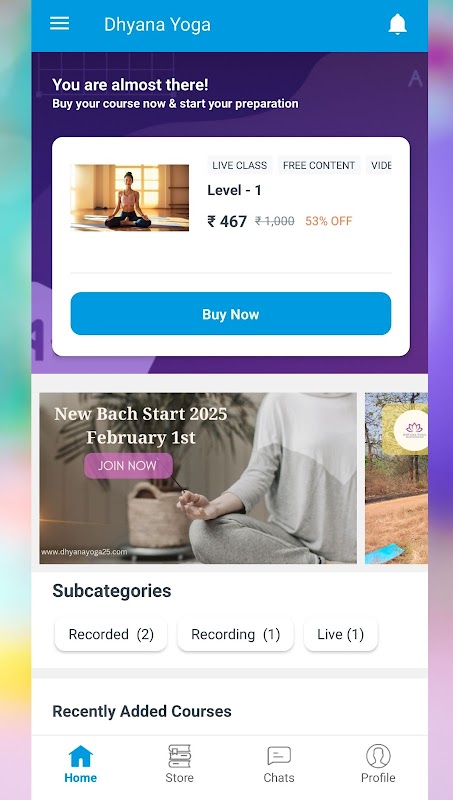Open New Bach Start 2025 banner
Screen dimensions: 453x800
[x=198, y=478]
